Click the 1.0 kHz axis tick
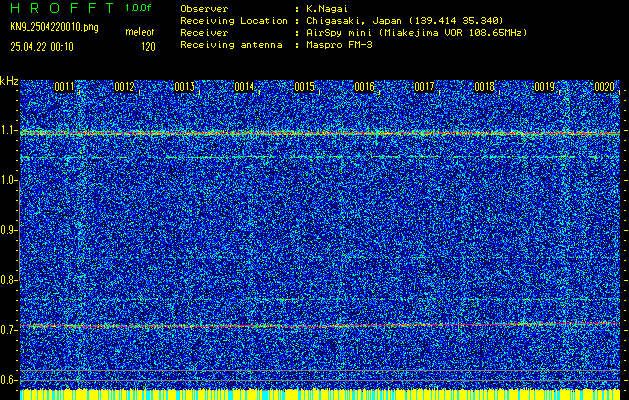 click(x=8, y=181)
